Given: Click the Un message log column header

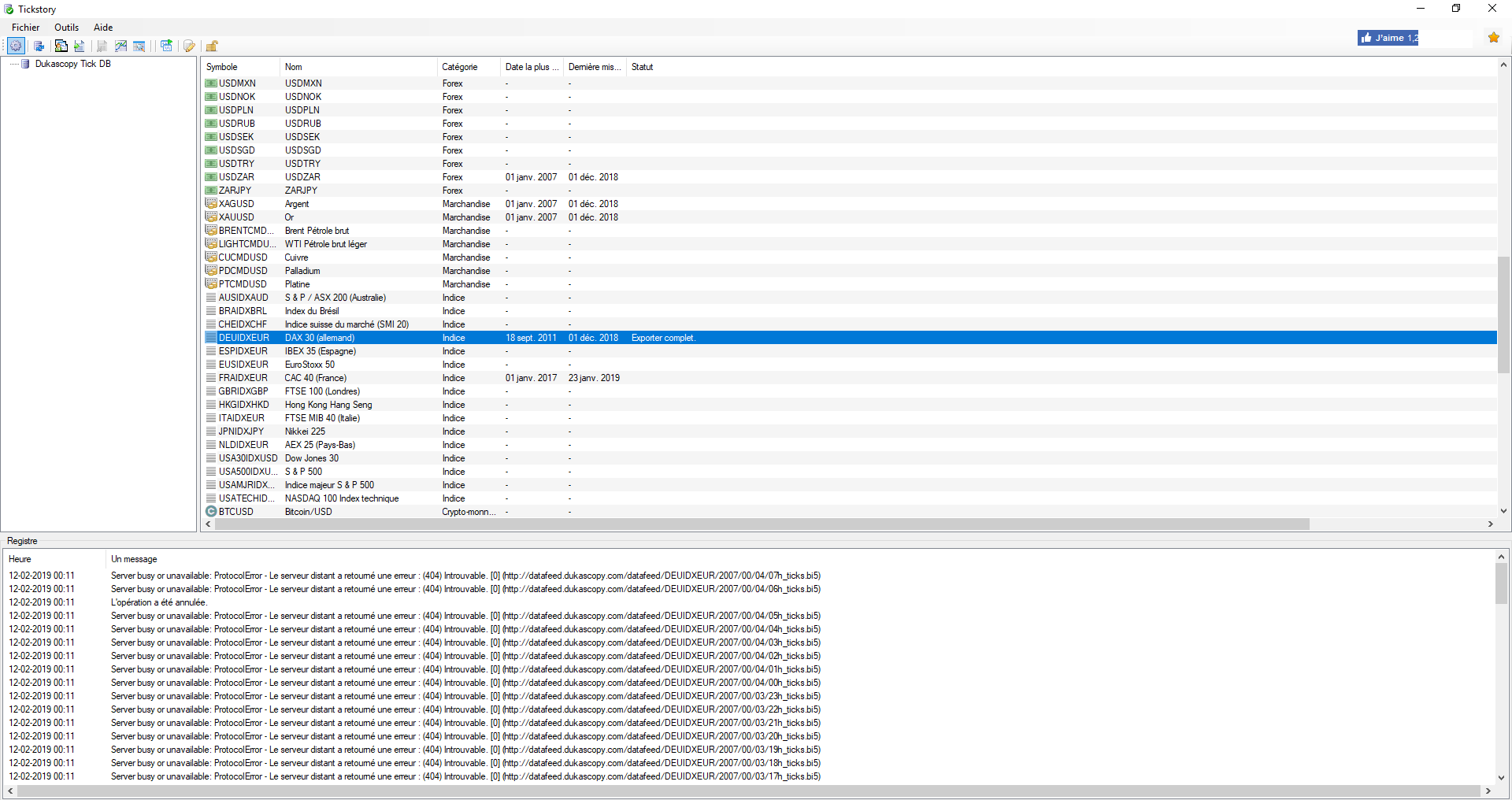Looking at the screenshot, I should coord(134,559).
